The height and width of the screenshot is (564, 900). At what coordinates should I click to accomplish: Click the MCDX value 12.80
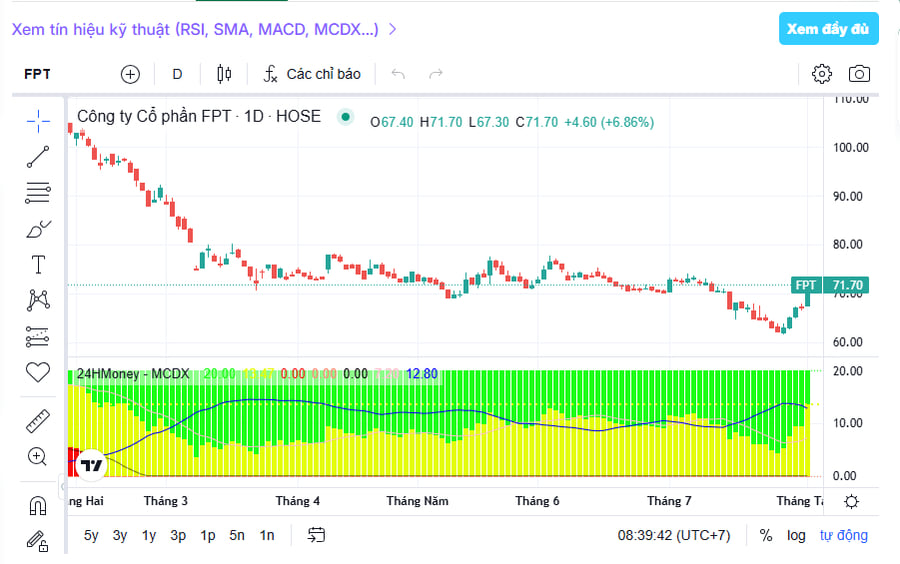422,374
